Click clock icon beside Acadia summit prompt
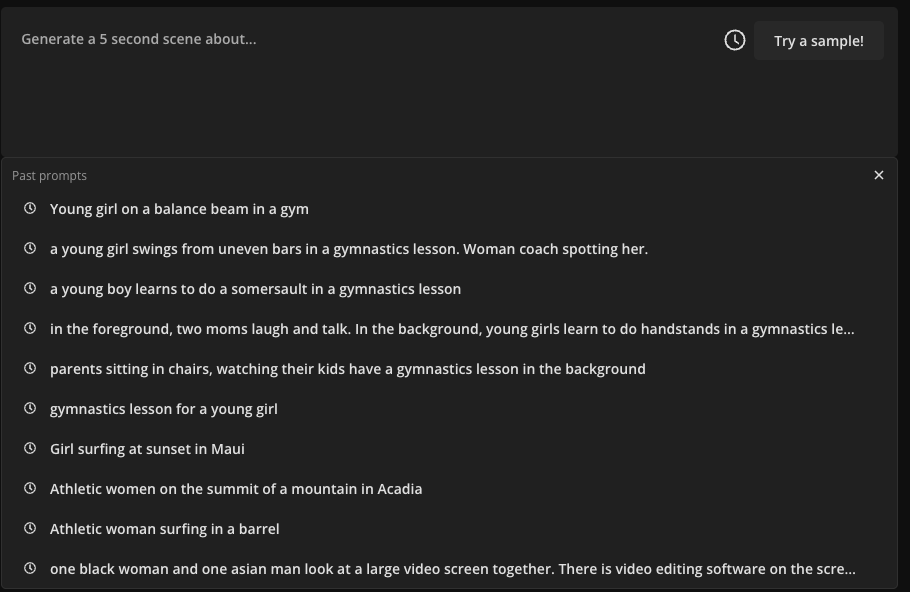Screen dimensions: 910x592 coord(30,489)
